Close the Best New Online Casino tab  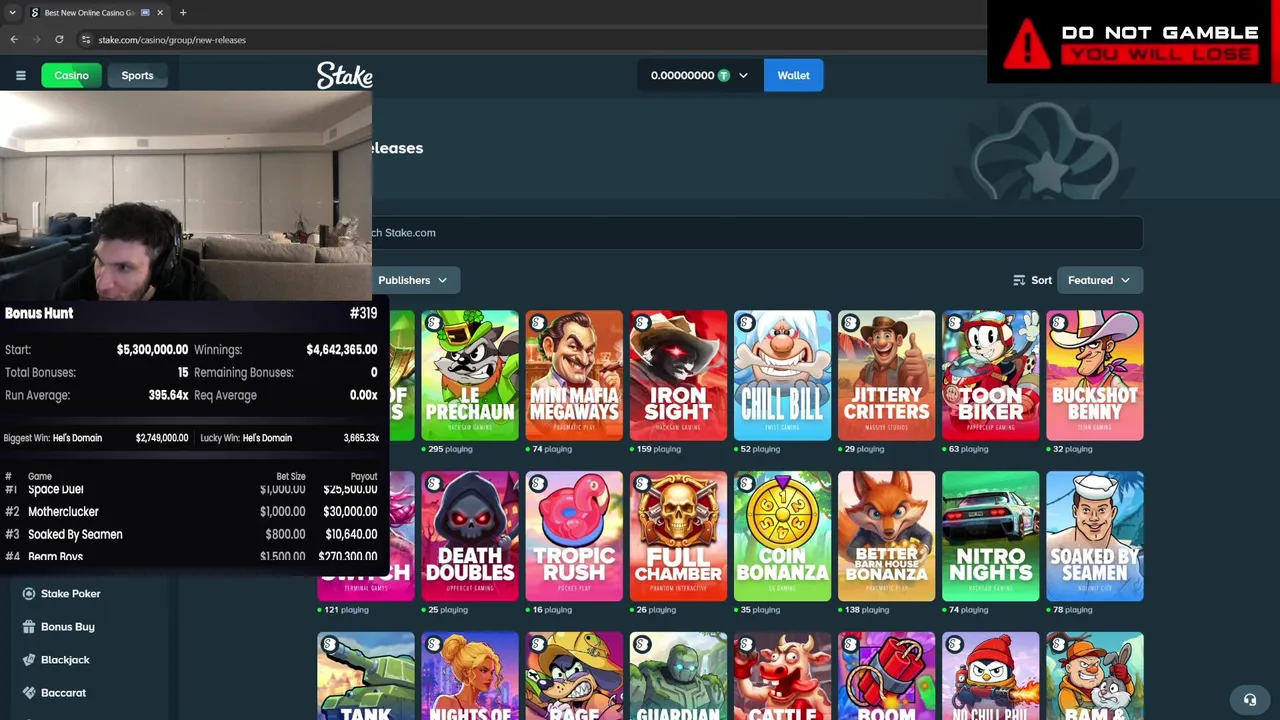160,13
